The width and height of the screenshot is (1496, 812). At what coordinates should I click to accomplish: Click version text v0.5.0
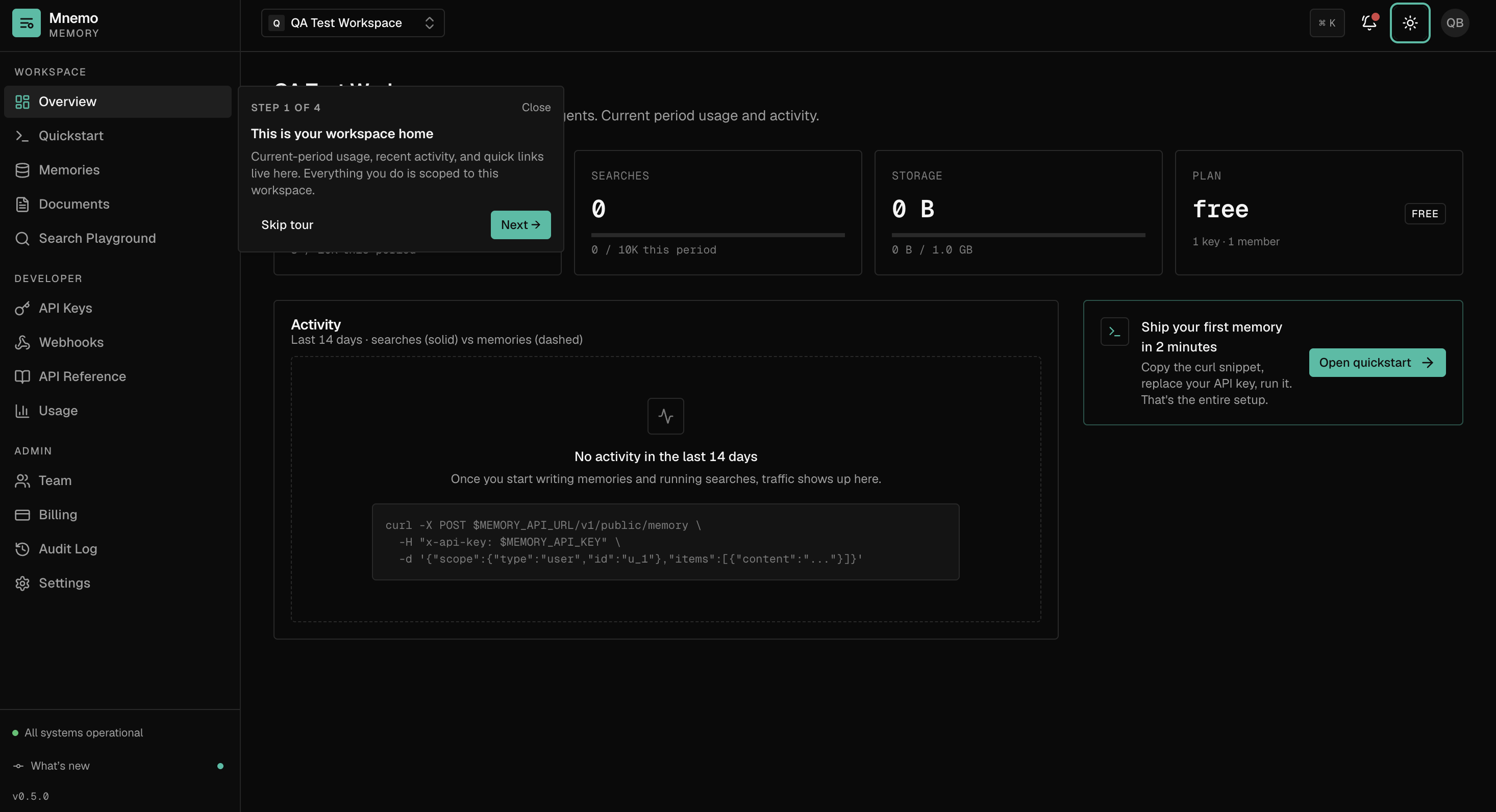31,796
